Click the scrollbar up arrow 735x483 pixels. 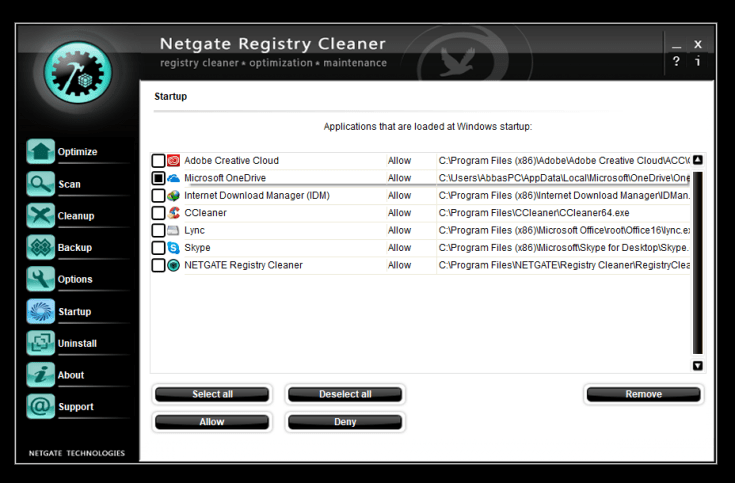[x=698, y=160]
